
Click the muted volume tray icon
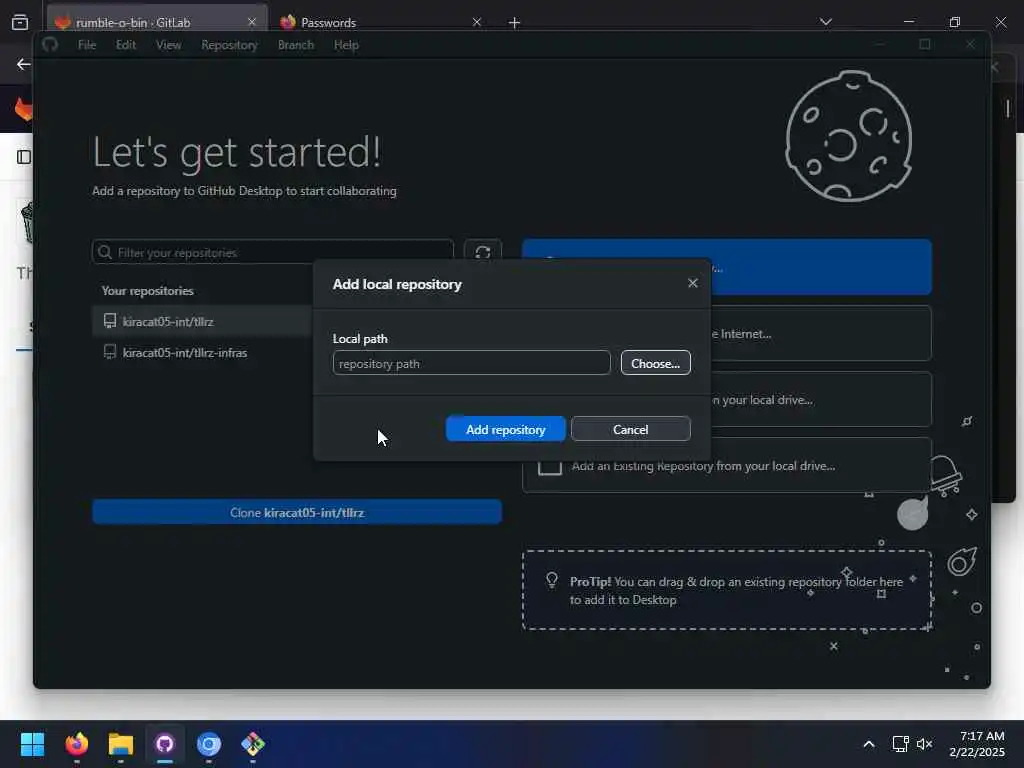pos(924,744)
